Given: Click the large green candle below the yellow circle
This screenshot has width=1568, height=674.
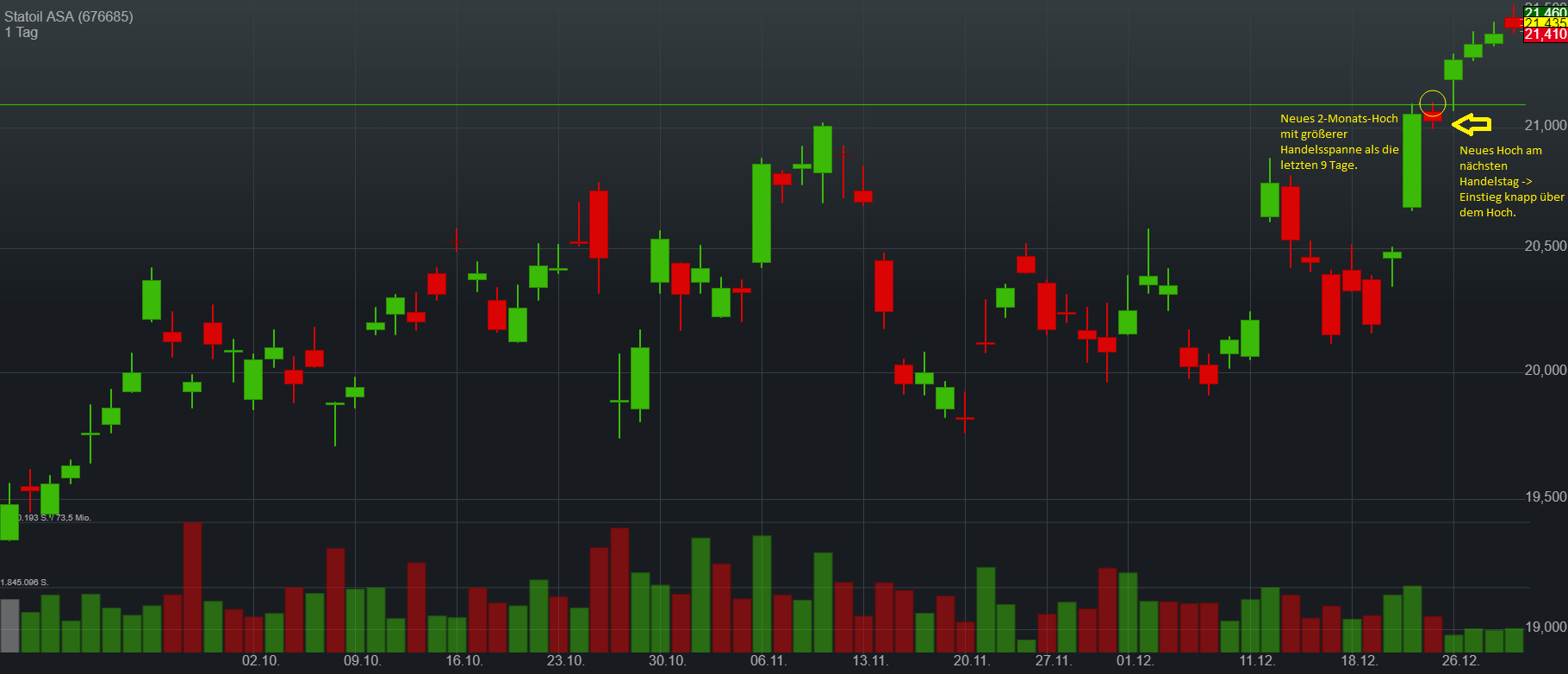Looking at the screenshot, I should pyautogui.click(x=1412, y=161).
